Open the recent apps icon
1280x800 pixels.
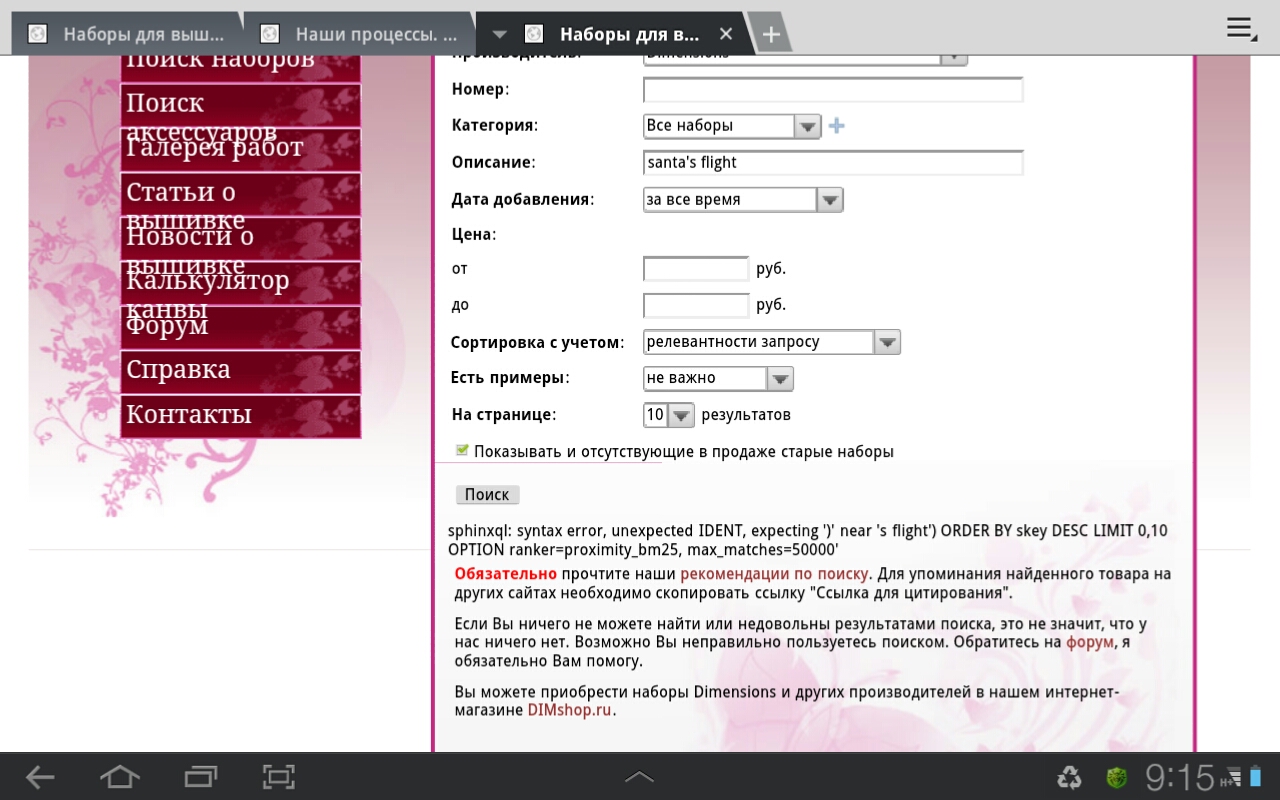[200, 777]
